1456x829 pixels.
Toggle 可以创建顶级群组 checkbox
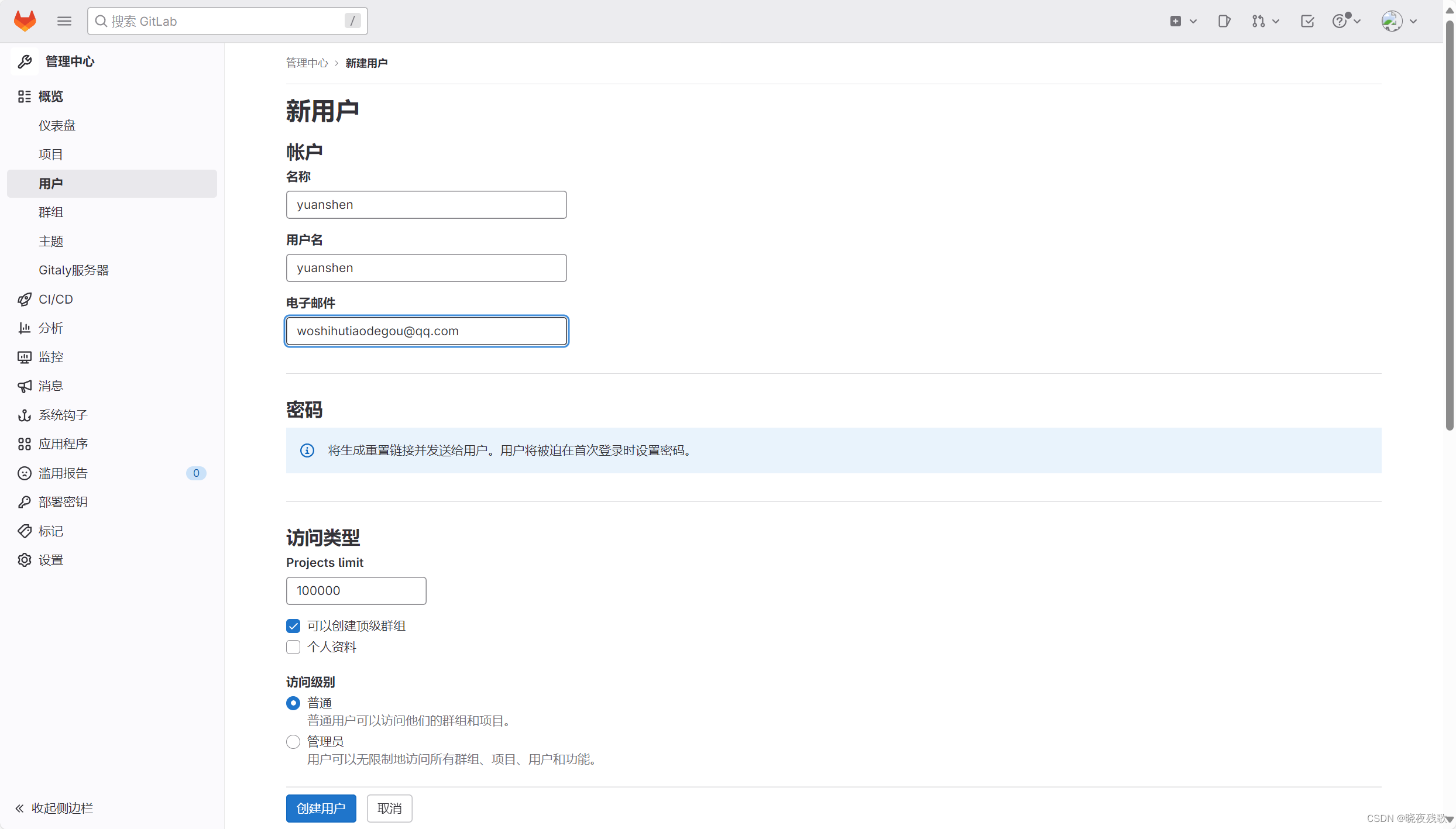(x=293, y=626)
